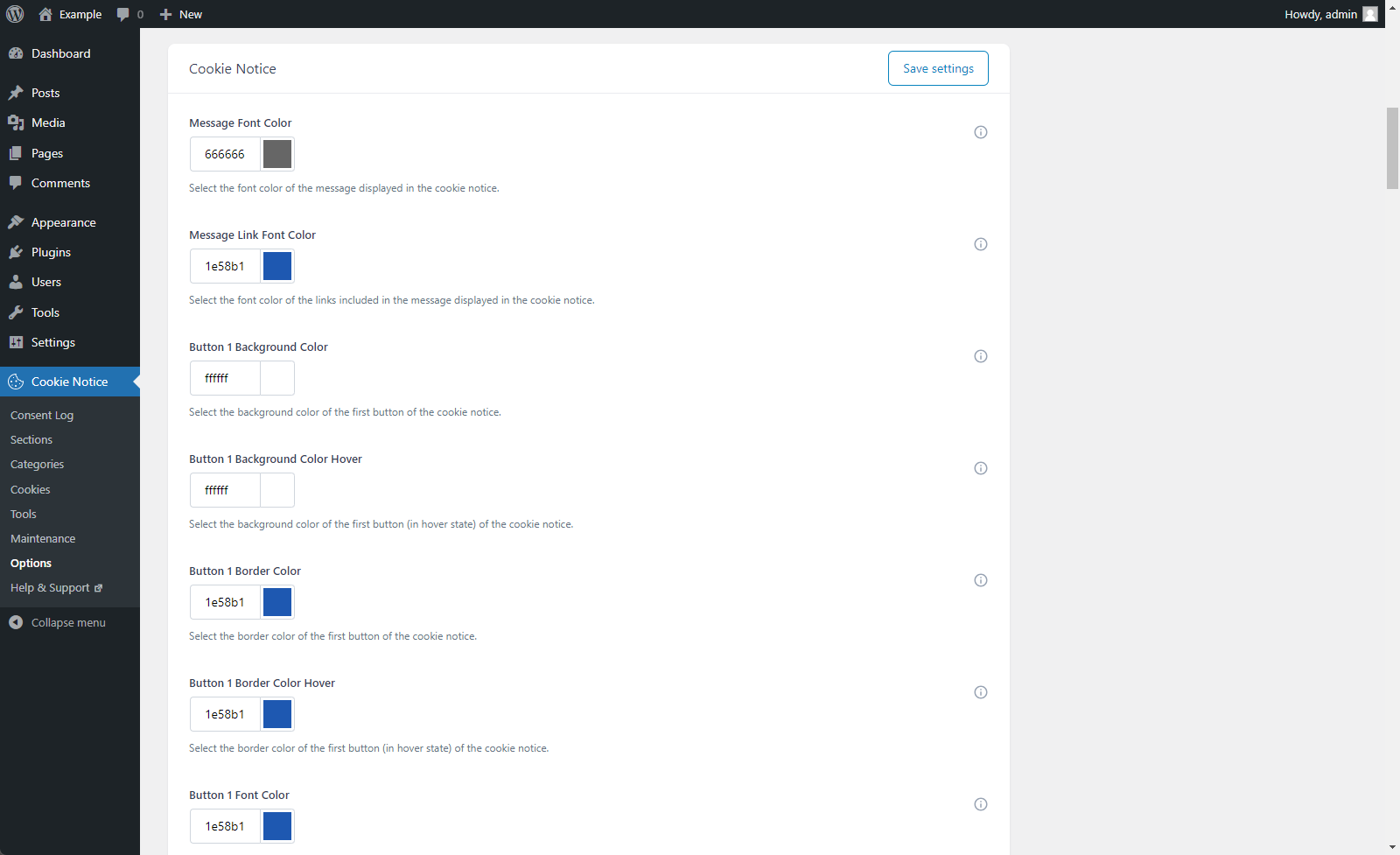The height and width of the screenshot is (855, 1400).
Task: Click the info icon for Message Font Color
Action: click(x=981, y=132)
